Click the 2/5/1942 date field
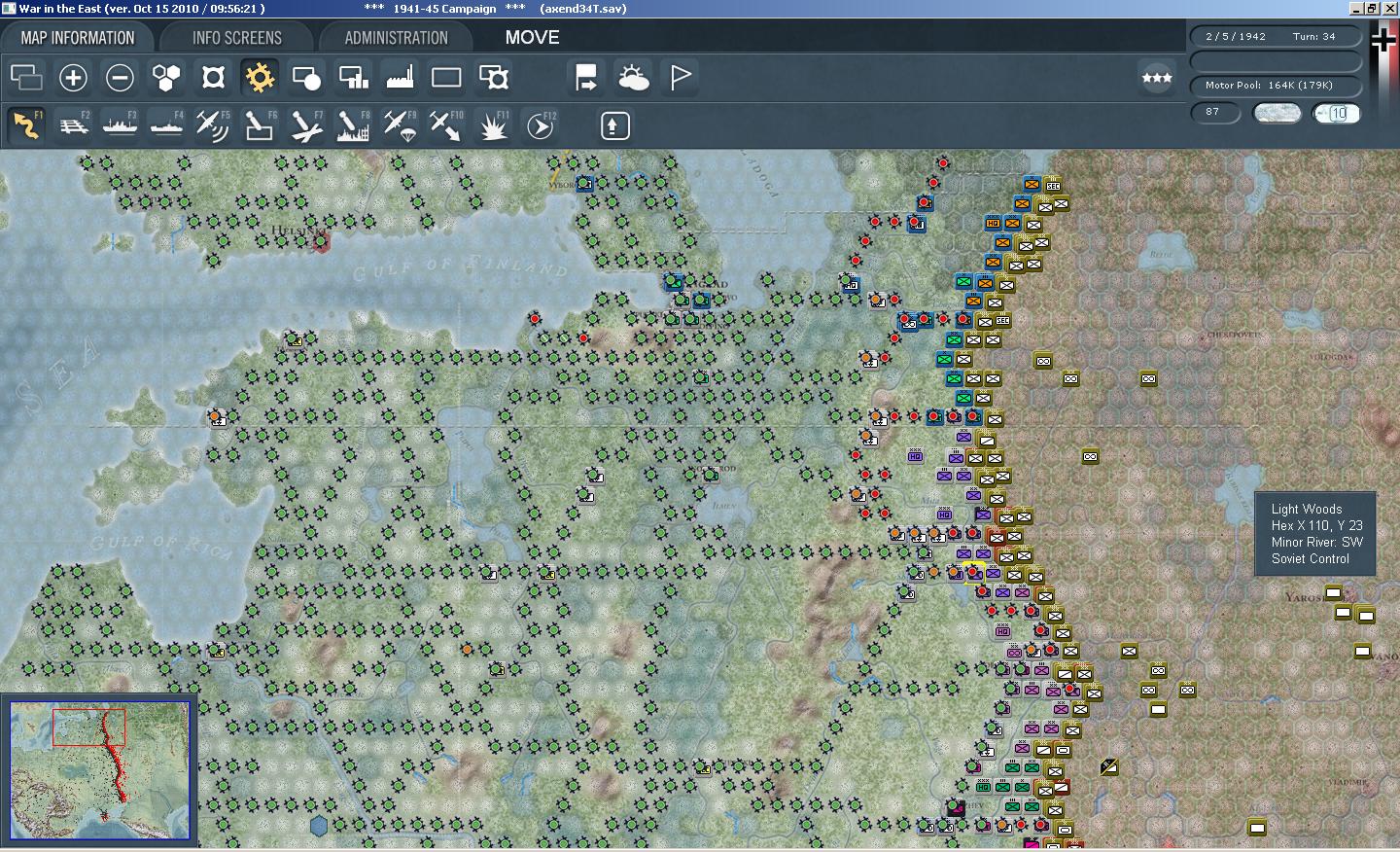The height and width of the screenshot is (852, 1400). pyautogui.click(x=1236, y=36)
